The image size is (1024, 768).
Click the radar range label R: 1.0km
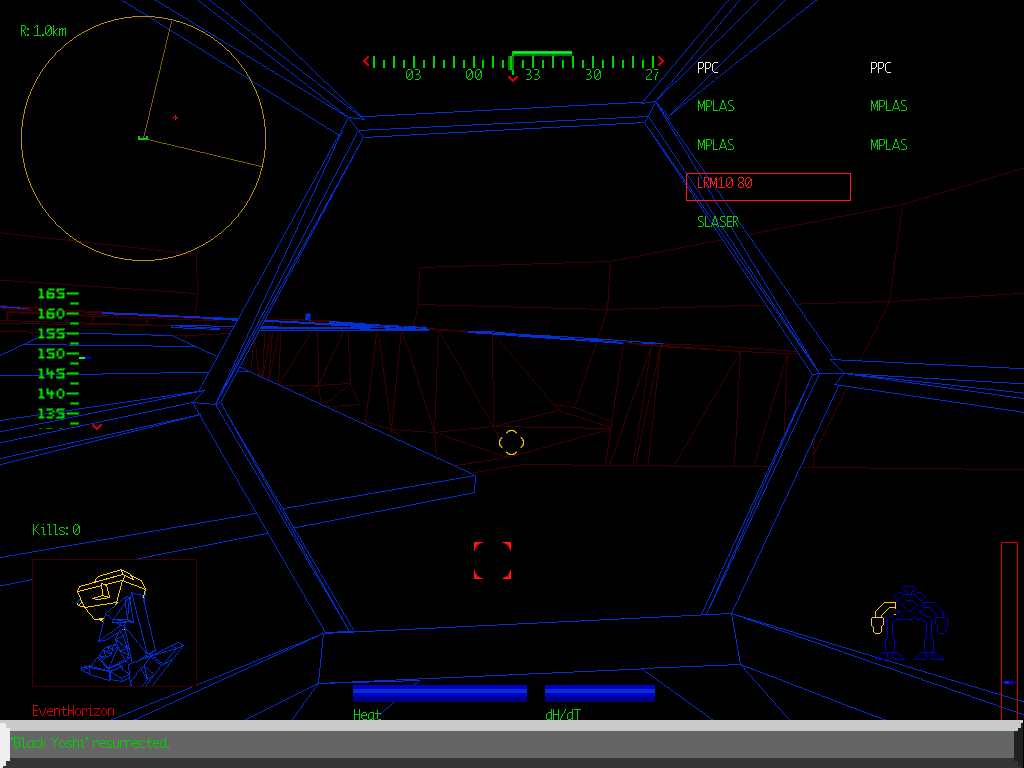tap(44, 31)
